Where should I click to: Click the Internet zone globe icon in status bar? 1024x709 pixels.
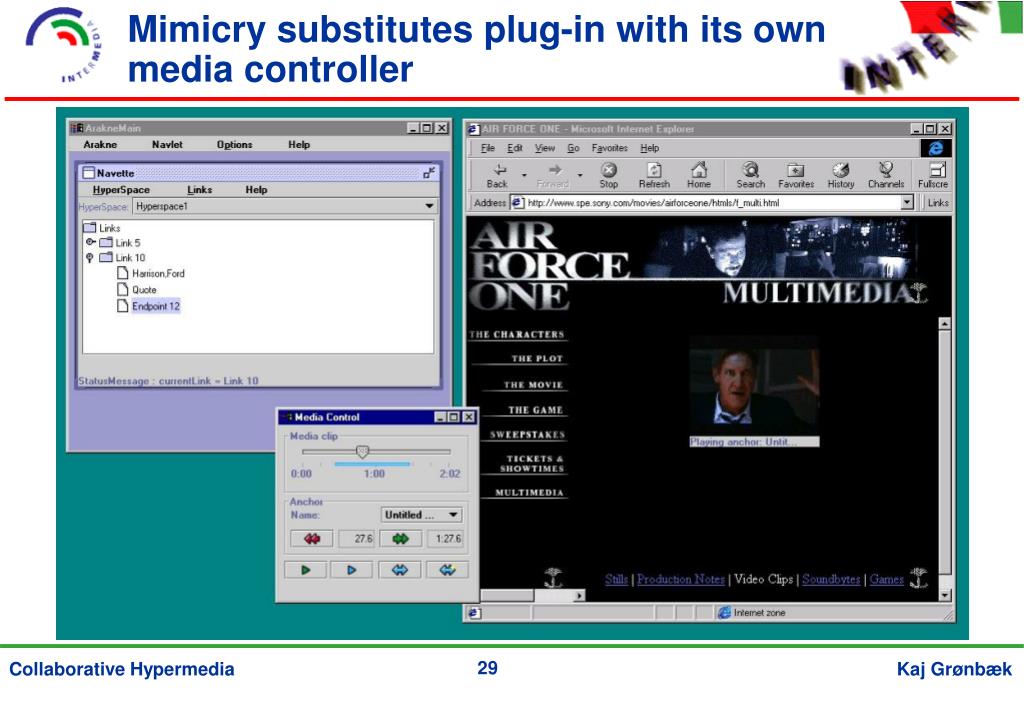pyautogui.click(x=724, y=612)
